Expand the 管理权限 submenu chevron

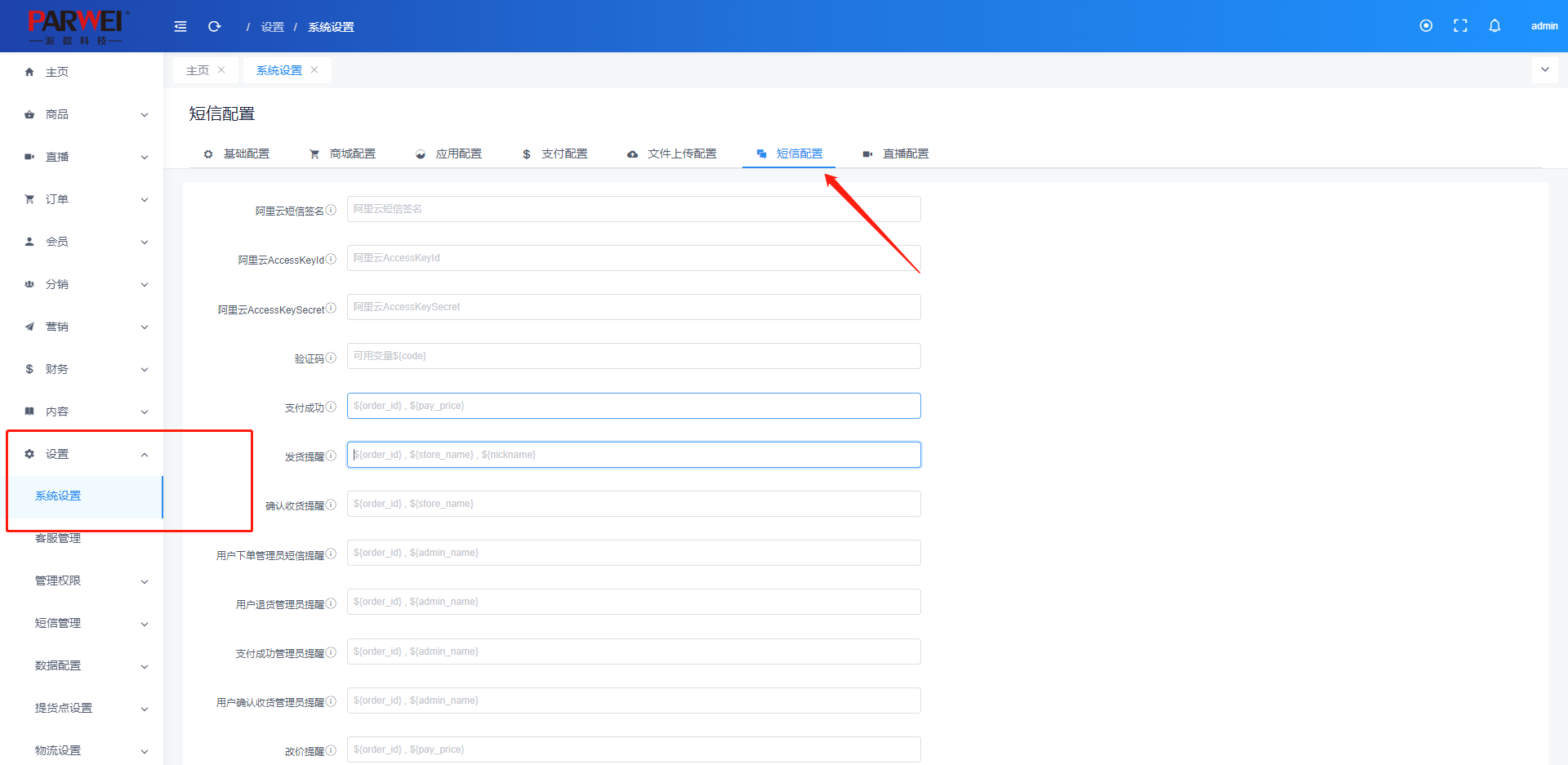[x=145, y=582]
